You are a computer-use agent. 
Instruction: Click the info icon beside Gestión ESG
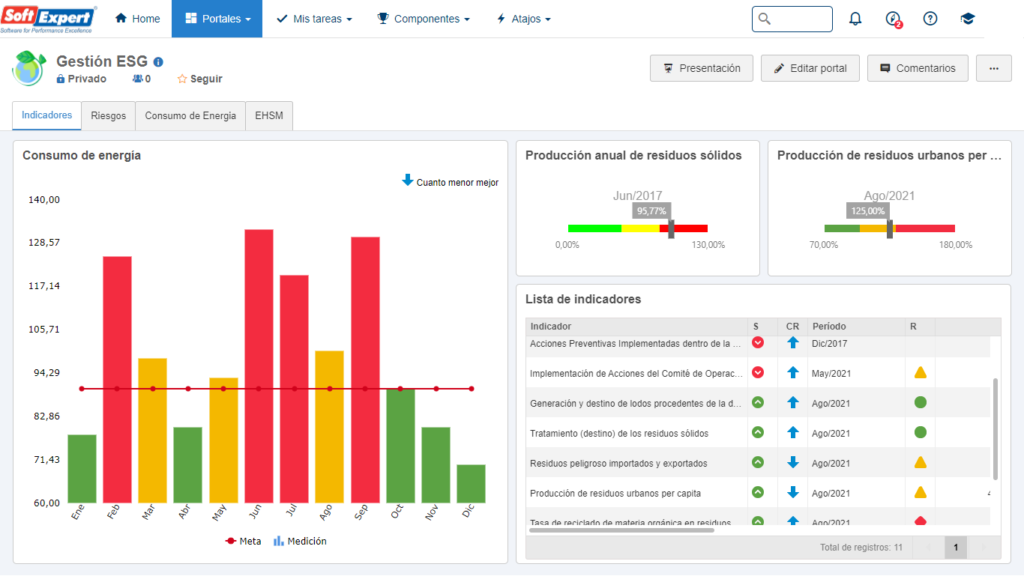(x=158, y=62)
